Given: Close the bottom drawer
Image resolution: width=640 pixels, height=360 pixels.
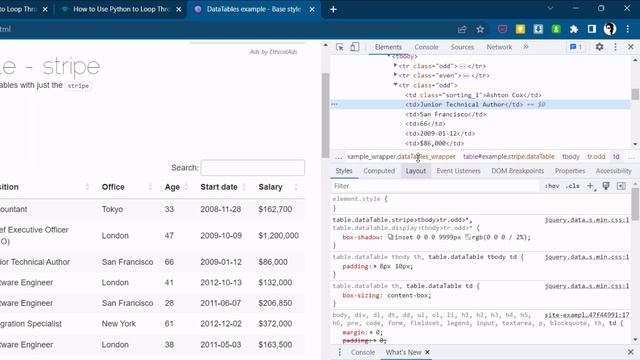Looking at the screenshot, I should pyautogui.click(x=631, y=352).
